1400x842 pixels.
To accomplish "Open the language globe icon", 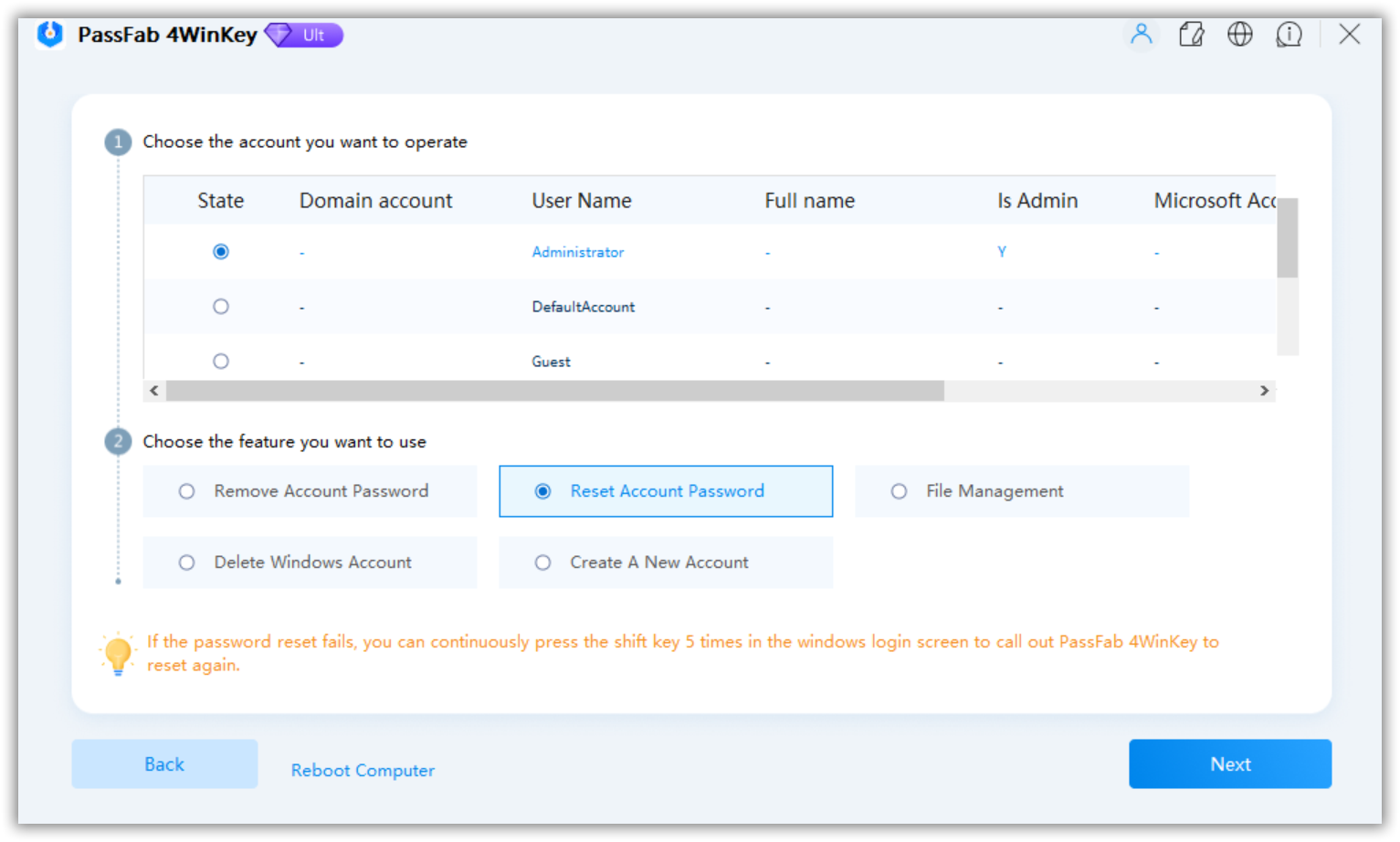I will pos(1240,34).
